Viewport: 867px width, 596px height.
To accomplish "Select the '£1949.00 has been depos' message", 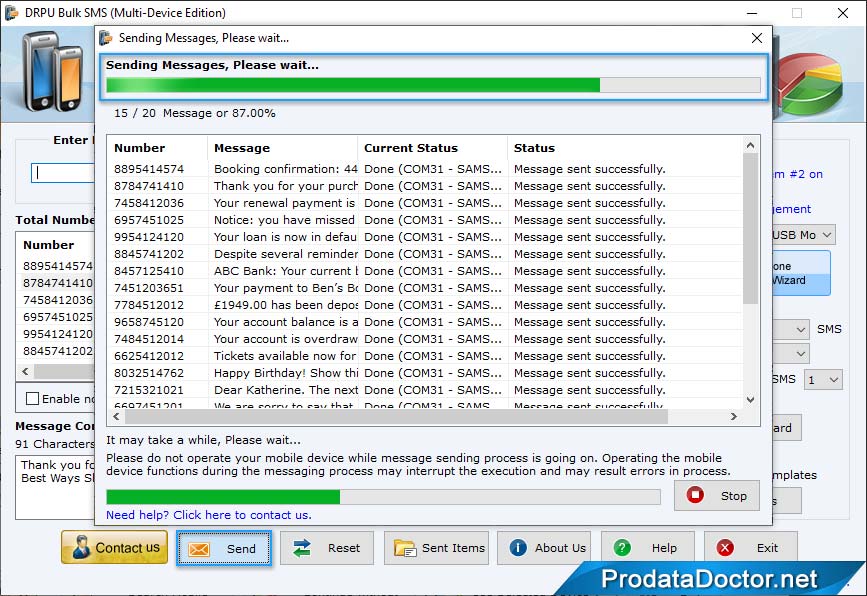I will [286, 305].
